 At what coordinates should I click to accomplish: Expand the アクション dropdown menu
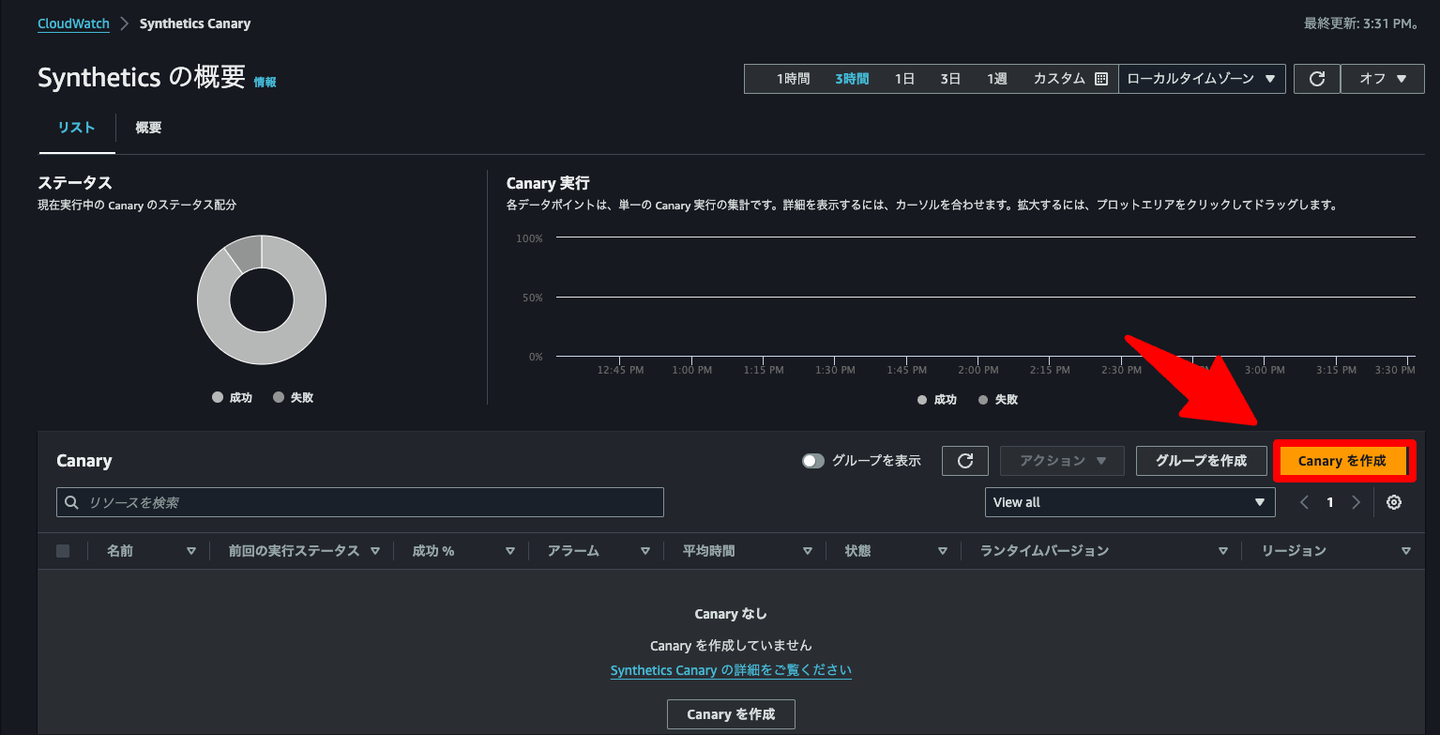[x=1063, y=461]
